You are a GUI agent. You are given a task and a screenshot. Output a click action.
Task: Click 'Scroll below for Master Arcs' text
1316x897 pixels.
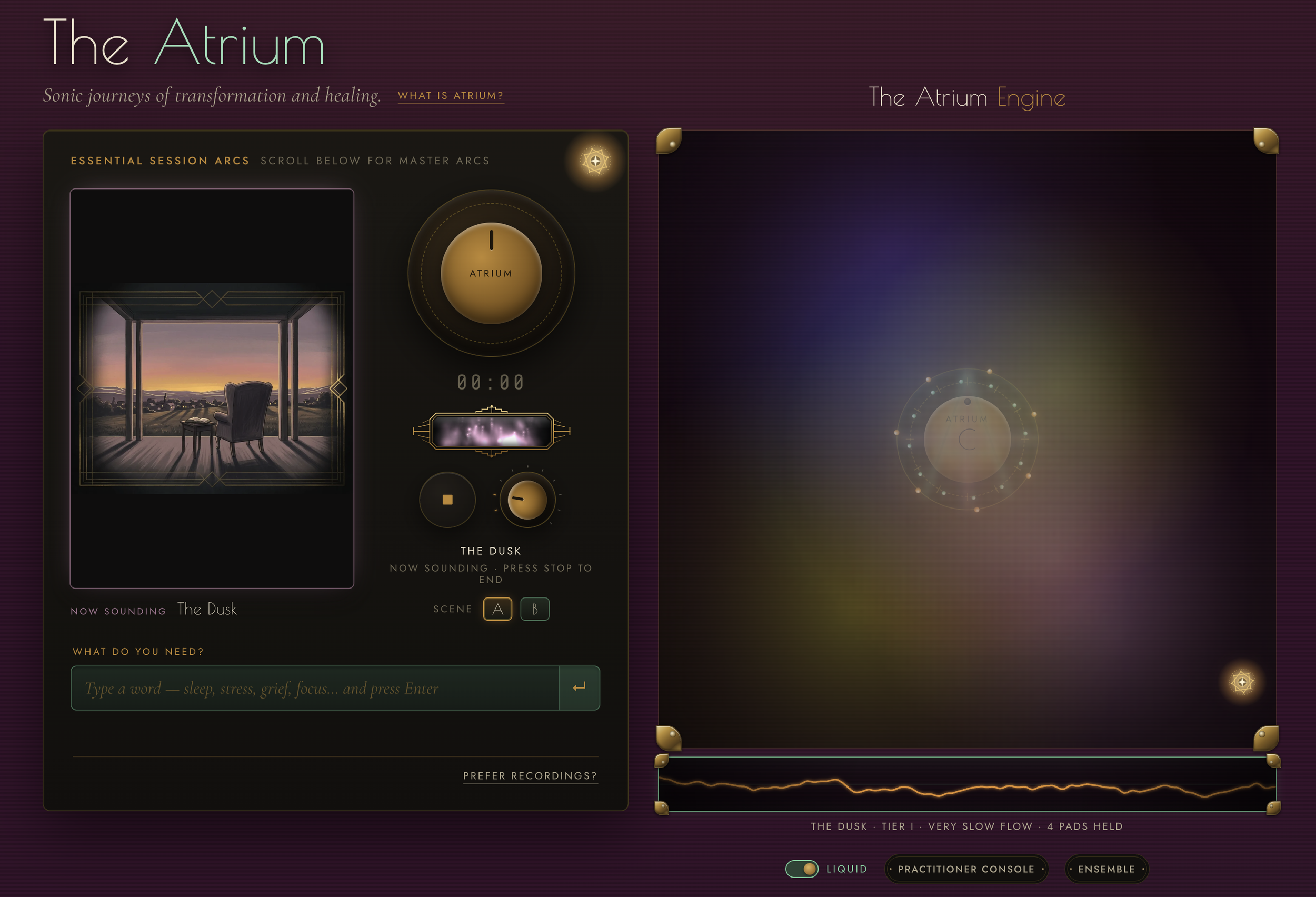375,161
